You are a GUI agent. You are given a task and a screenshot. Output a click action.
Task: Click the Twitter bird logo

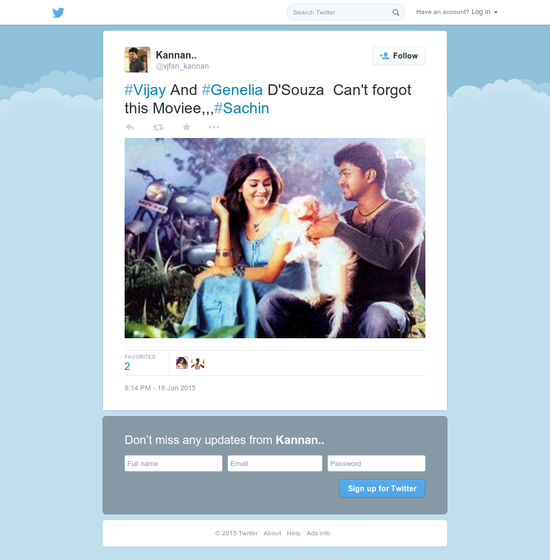click(58, 13)
